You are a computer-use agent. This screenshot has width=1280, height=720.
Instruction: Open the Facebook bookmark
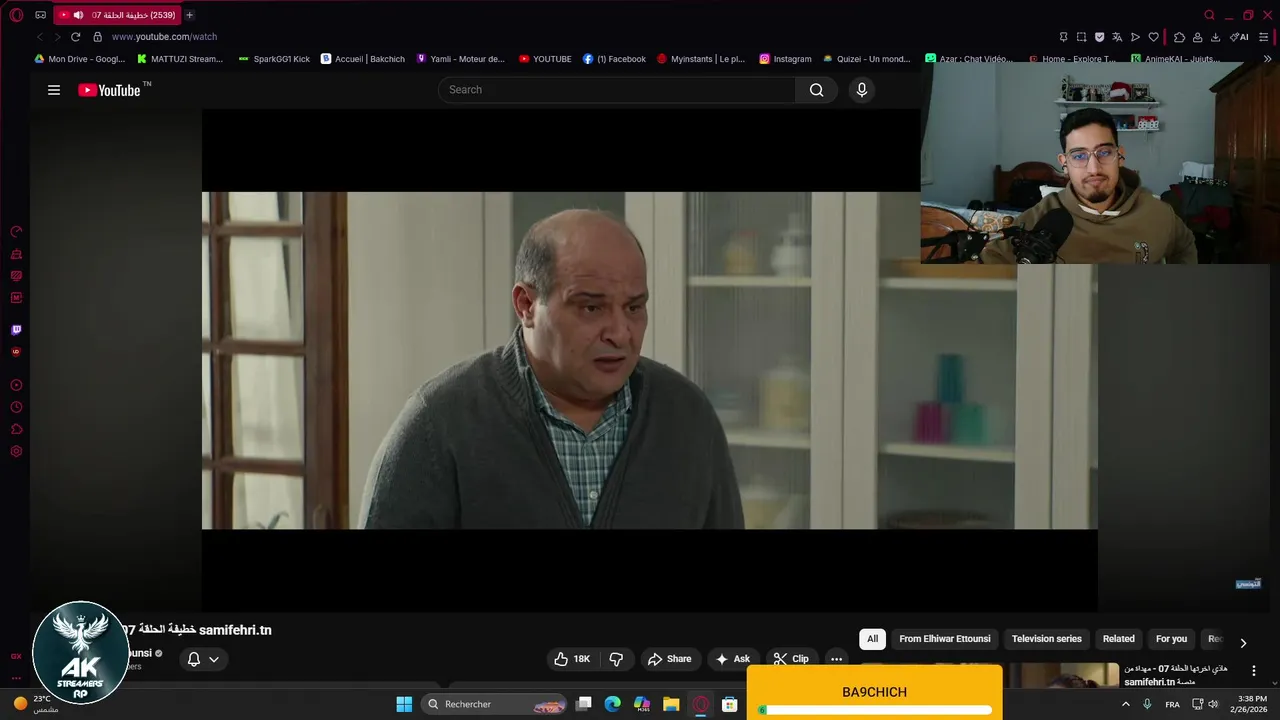pyautogui.click(x=614, y=59)
